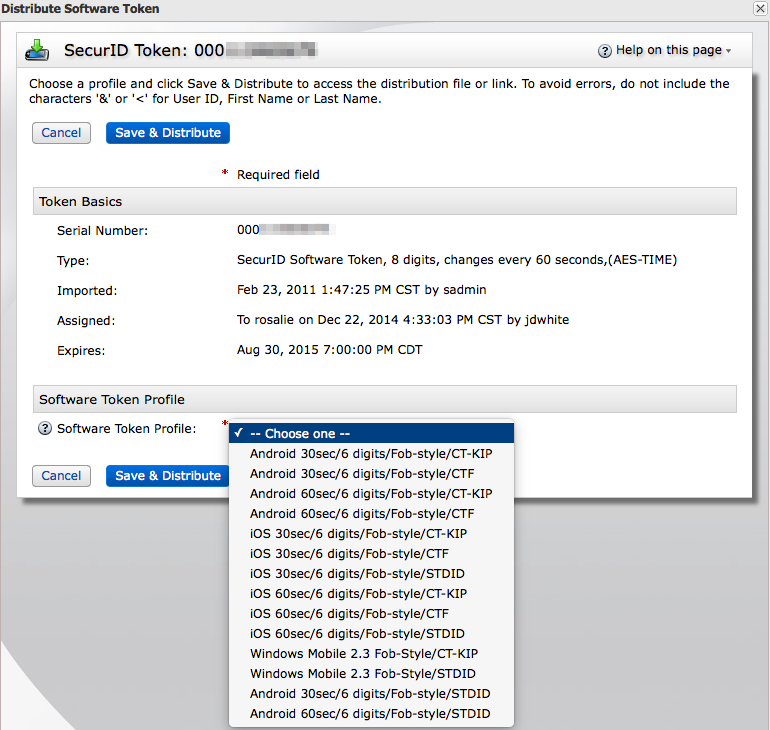
Task: Click the Type value SecurID Software Token text
Action: tap(457, 260)
